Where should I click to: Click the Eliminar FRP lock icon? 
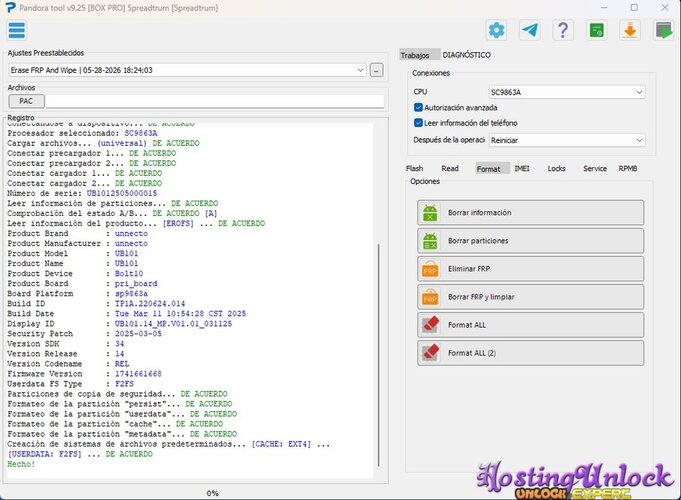(430, 269)
